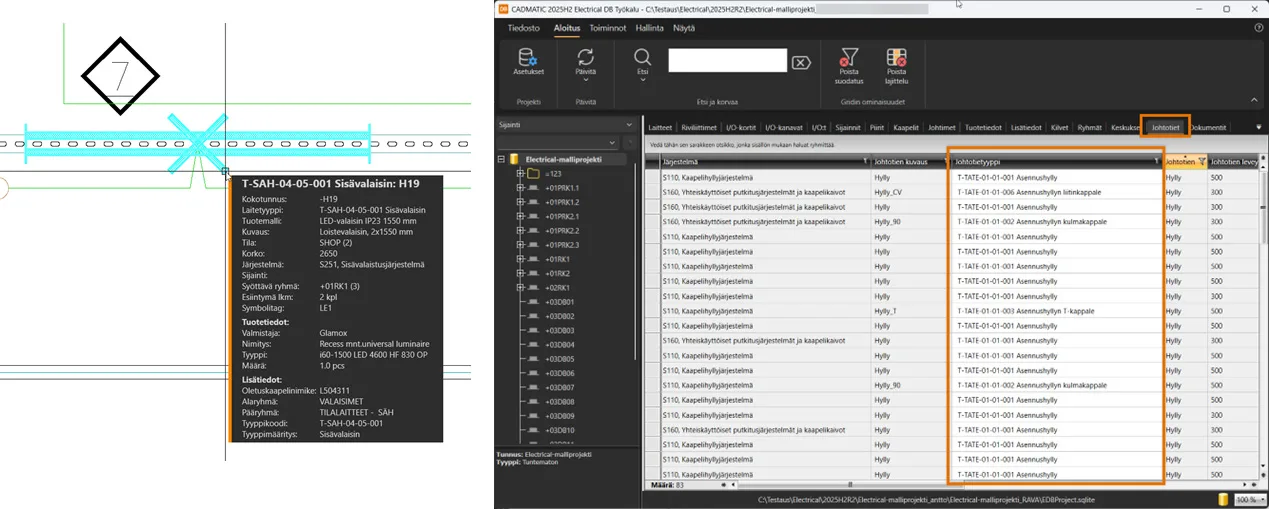Select the +02RK1 location in the tree
This screenshot has height=509, width=1269.
pos(557,286)
